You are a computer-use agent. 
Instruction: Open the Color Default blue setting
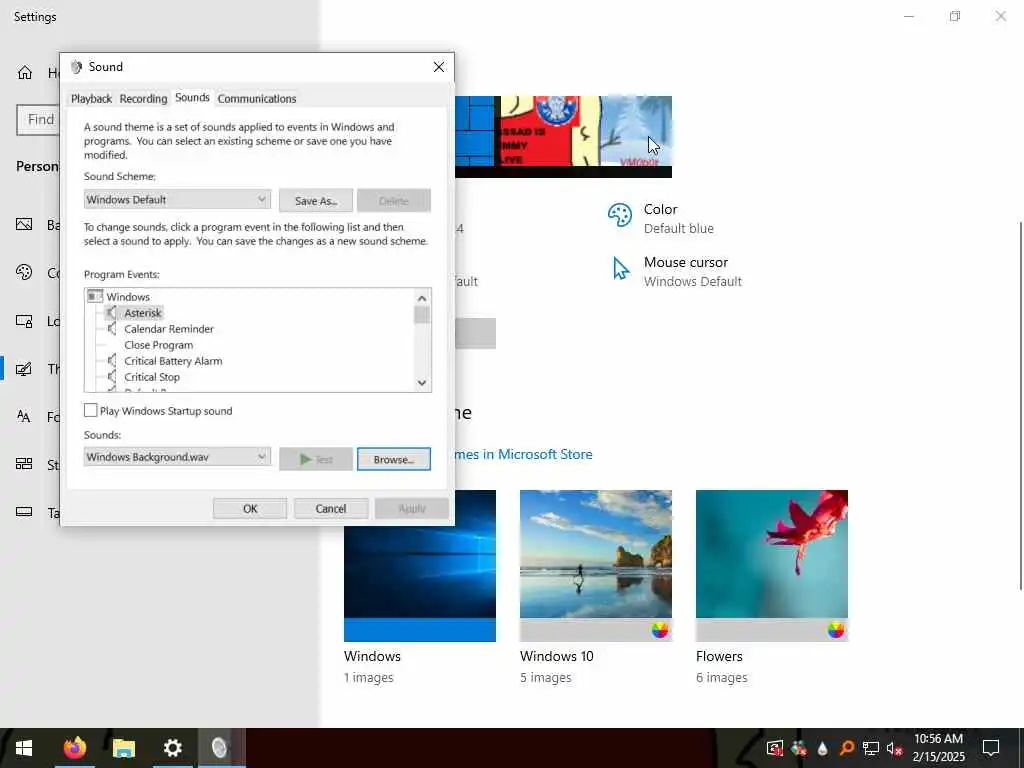pos(661,218)
